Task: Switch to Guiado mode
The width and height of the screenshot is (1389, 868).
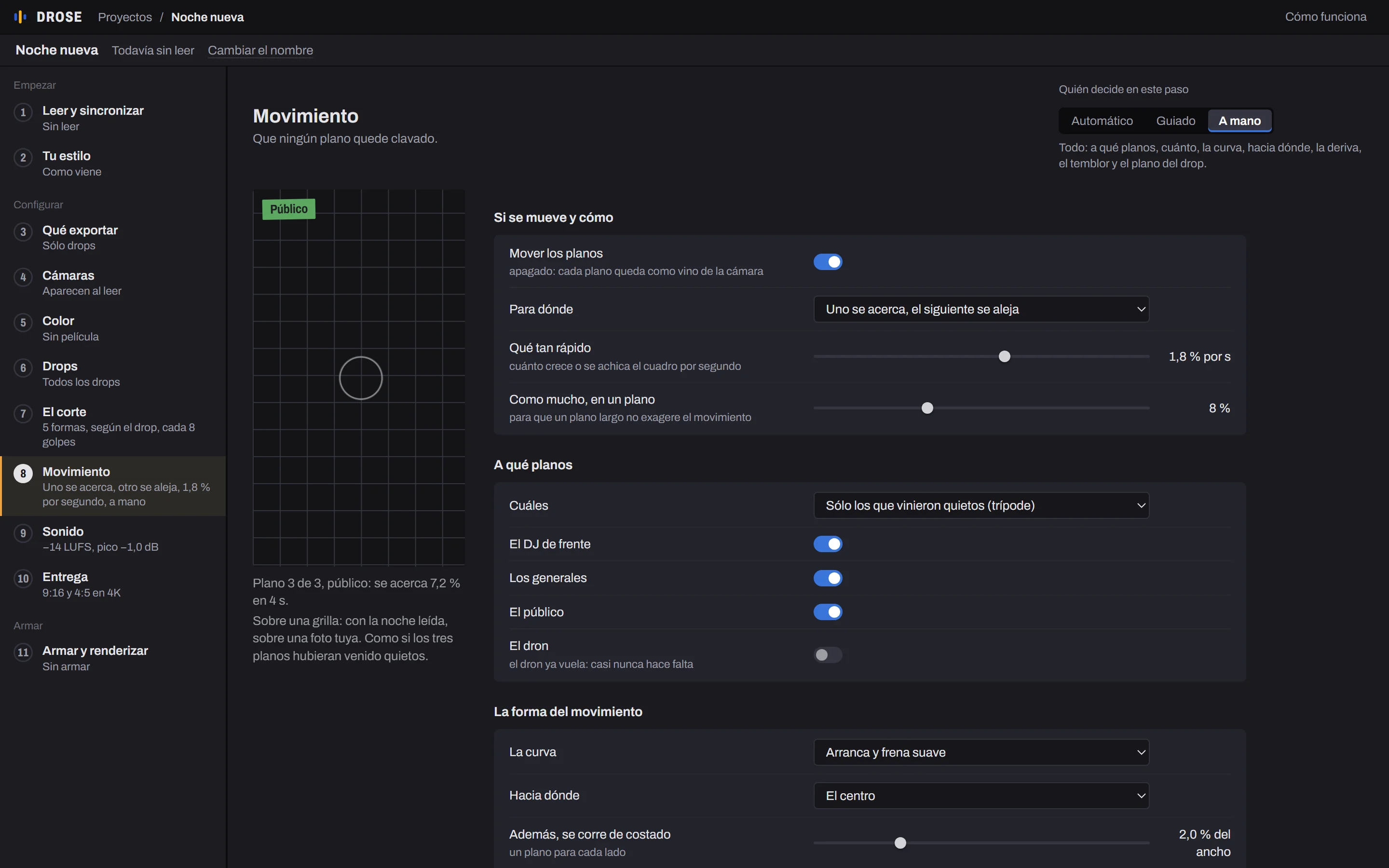Action: (x=1175, y=121)
